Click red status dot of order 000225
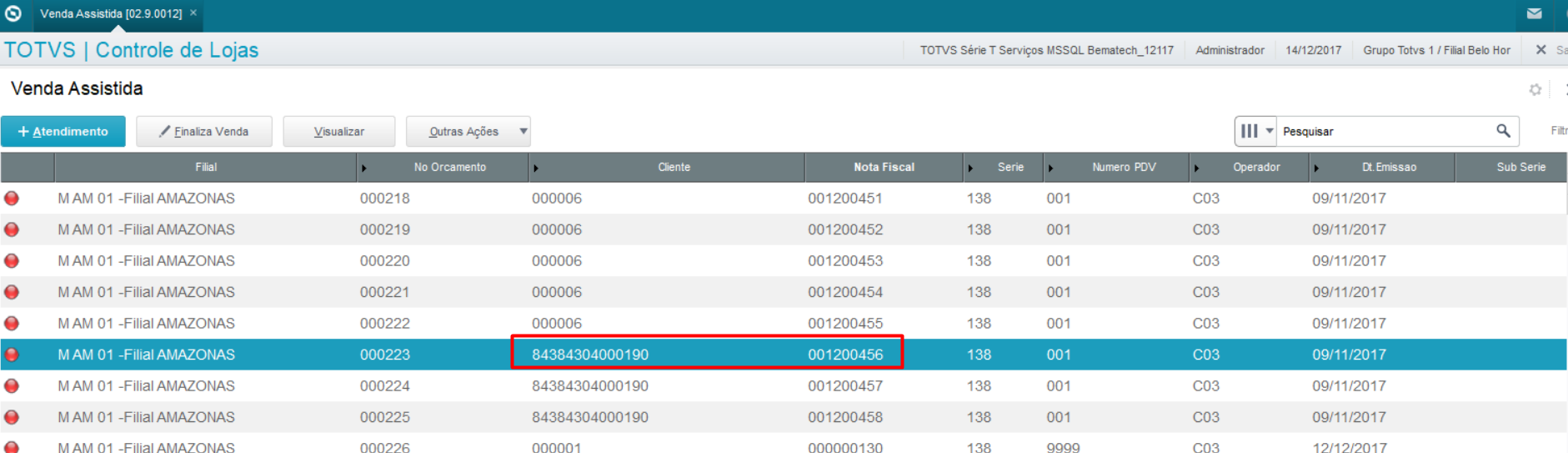Screen dimensions: 1568x453 [x=12, y=417]
